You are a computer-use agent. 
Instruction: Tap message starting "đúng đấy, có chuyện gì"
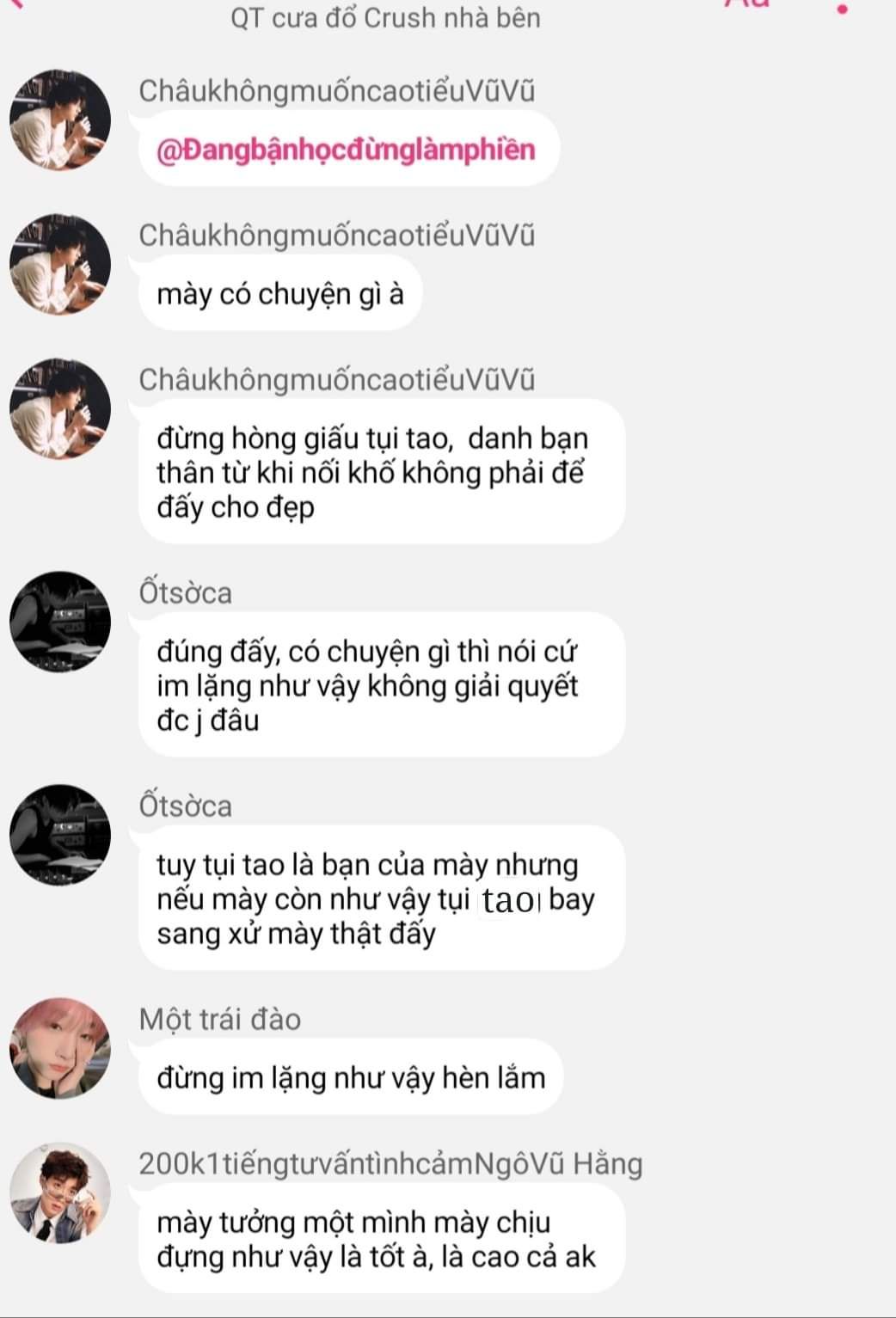pyautogui.click(x=382, y=685)
